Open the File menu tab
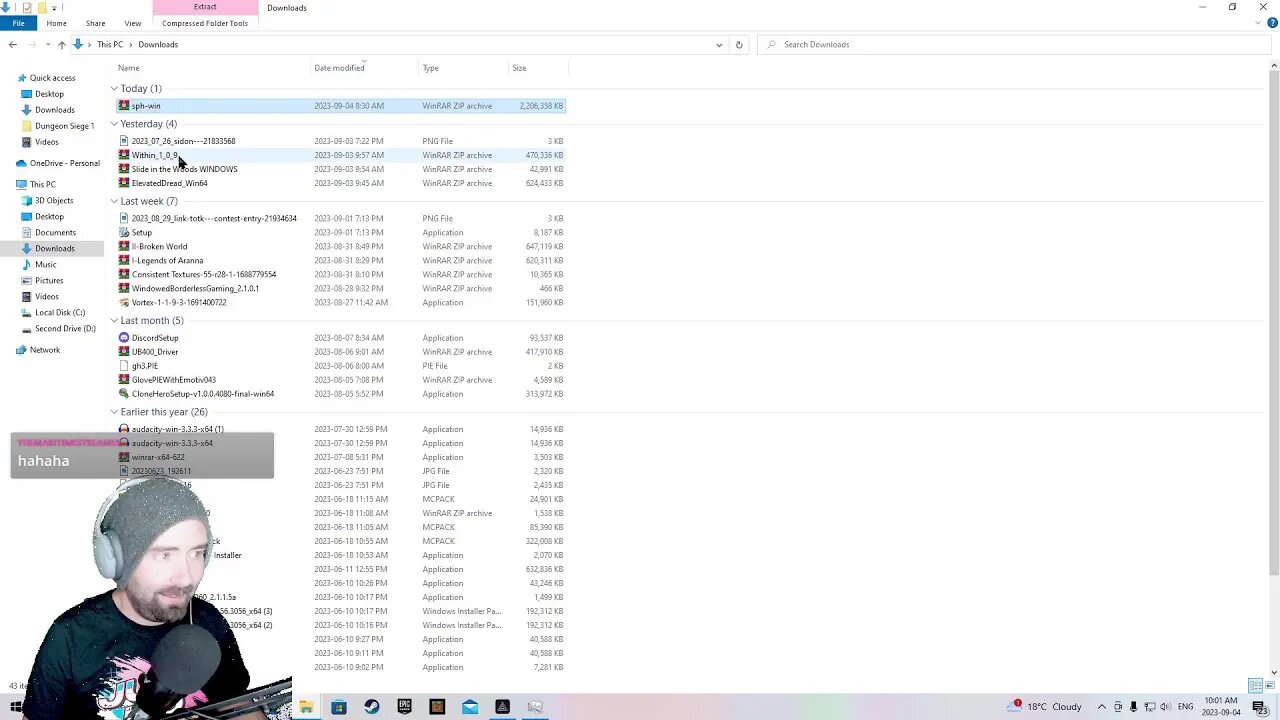This screenshot has width=1280, height=720. click(x=18, y=23)
